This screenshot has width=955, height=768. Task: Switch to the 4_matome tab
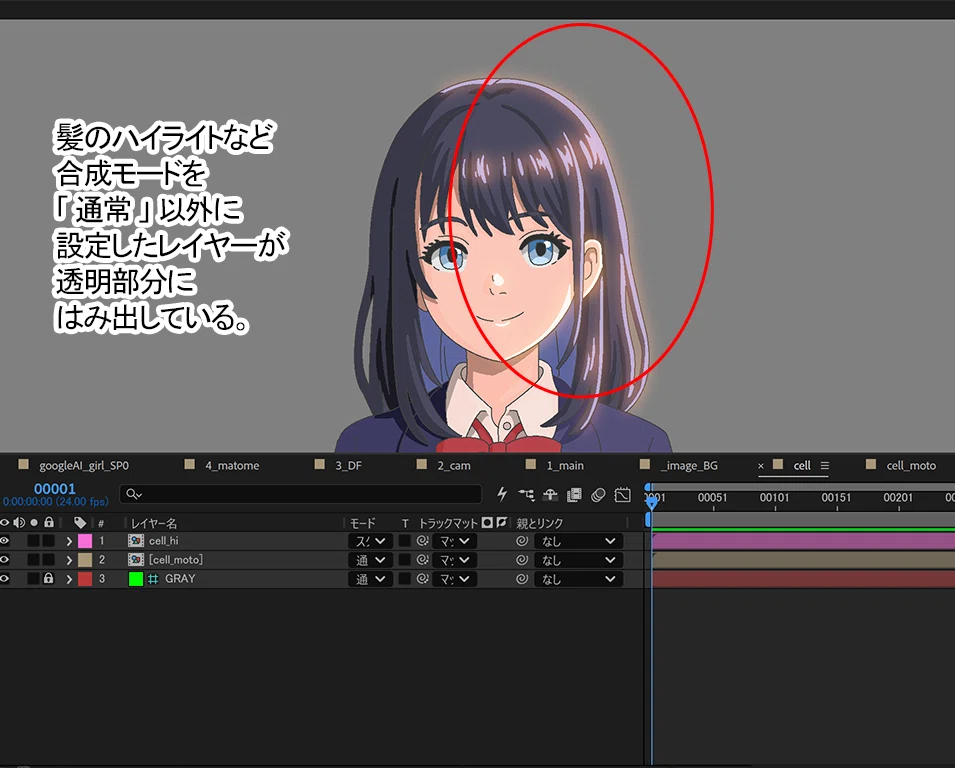[232, 465]
